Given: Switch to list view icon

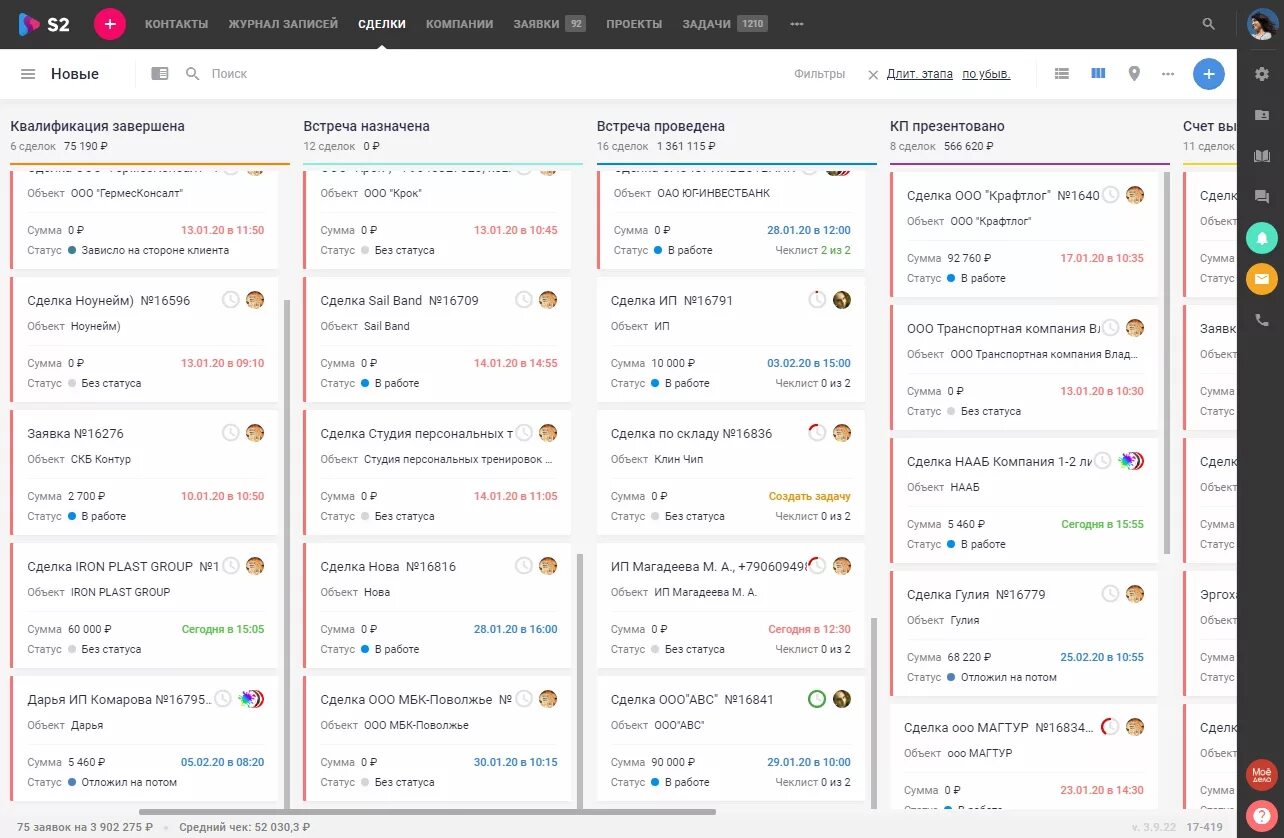Looking at the screenshot, I should 1062,74.
